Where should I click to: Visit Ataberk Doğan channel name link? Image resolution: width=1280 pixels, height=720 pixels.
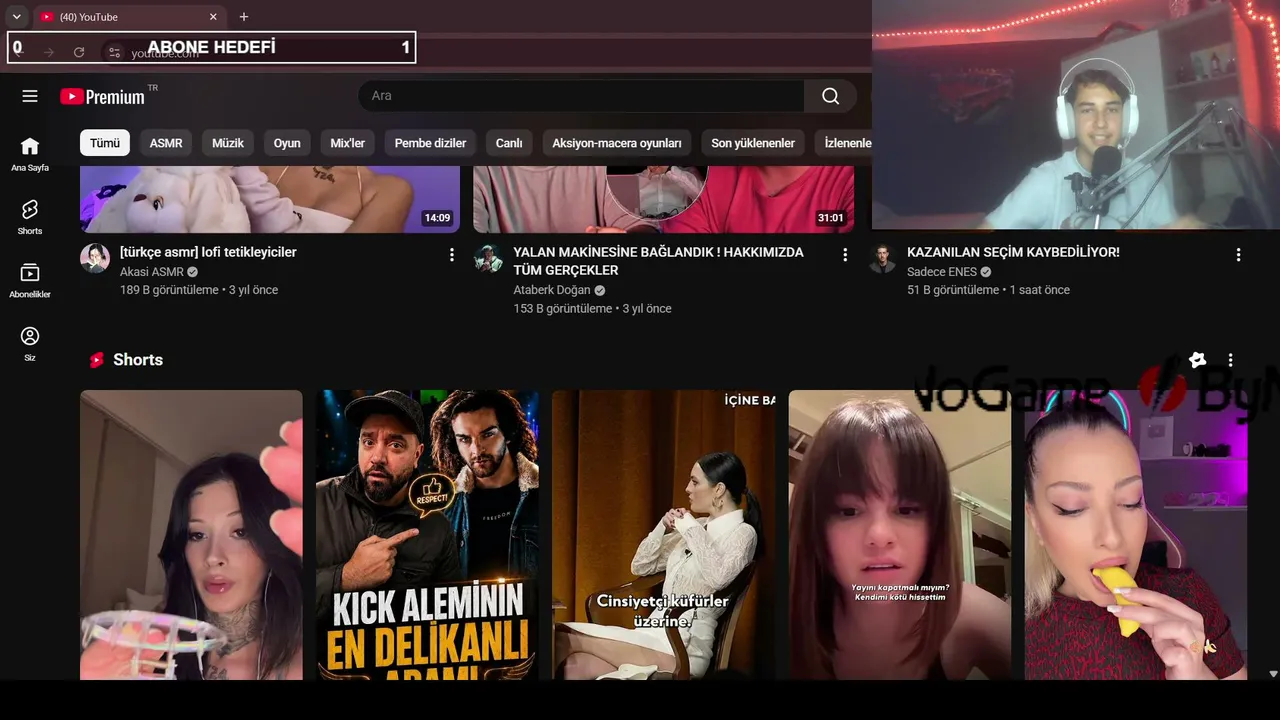coord(552,290)
